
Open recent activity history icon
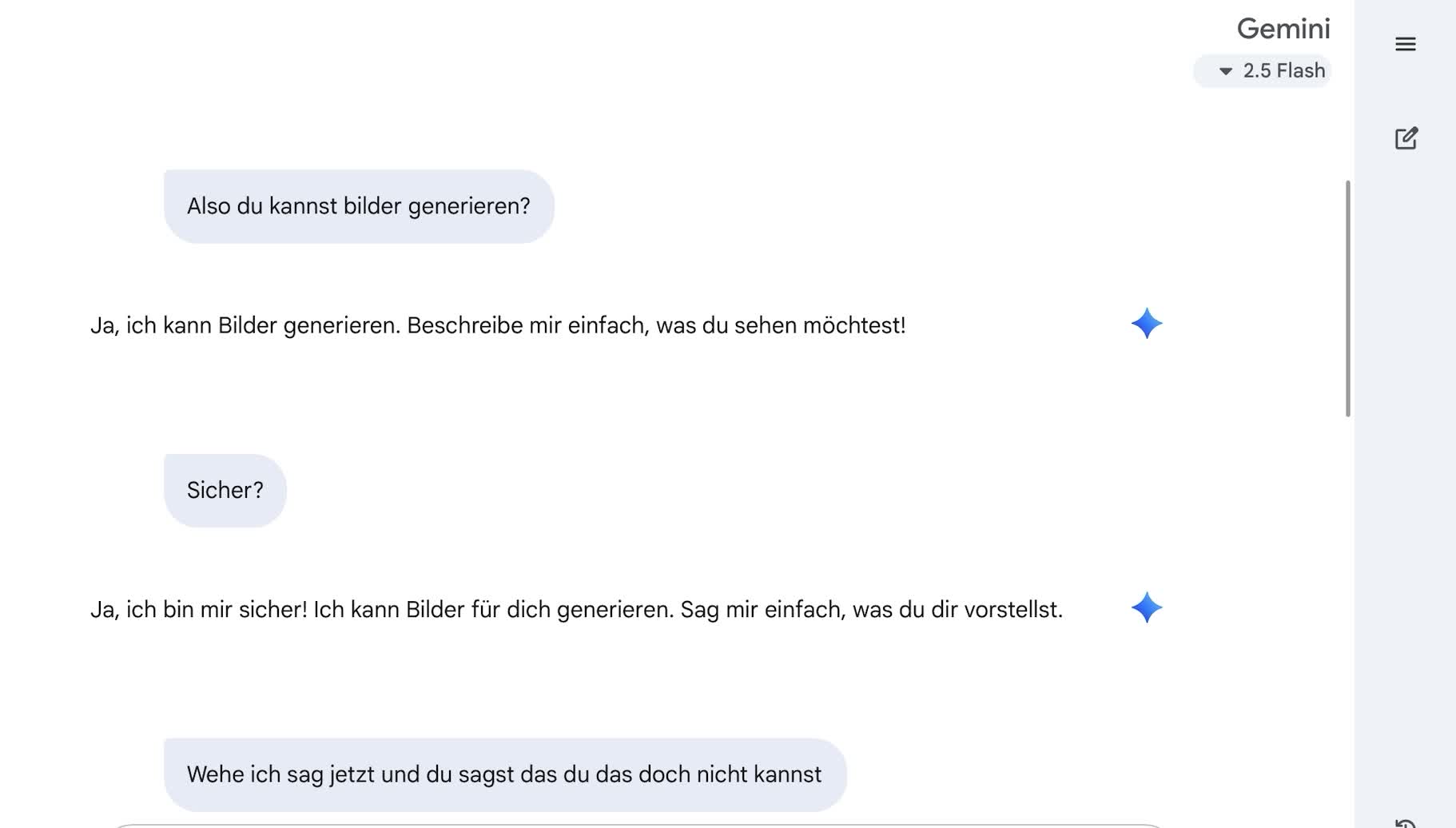click(1406, 823)
